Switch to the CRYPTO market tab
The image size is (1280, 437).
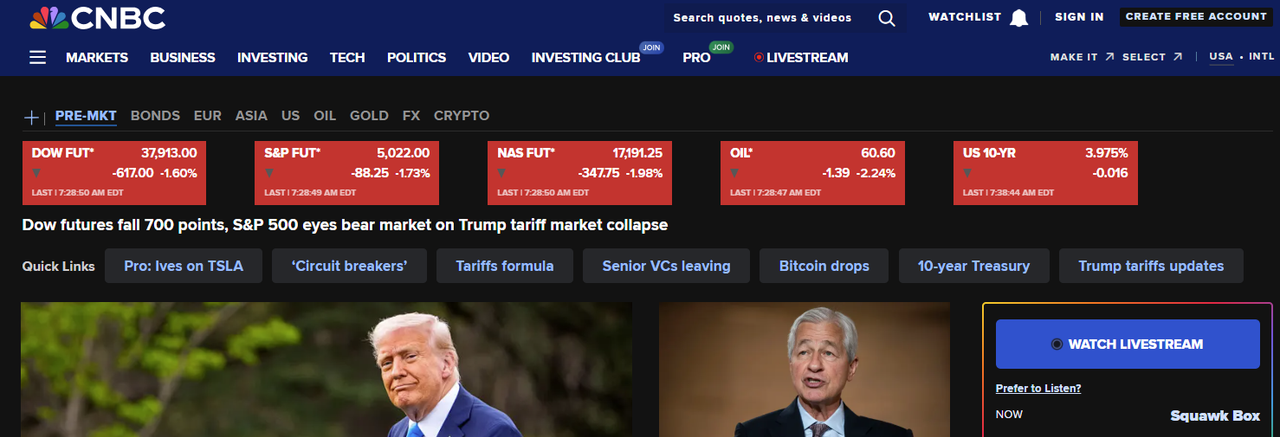coord(462,116)
